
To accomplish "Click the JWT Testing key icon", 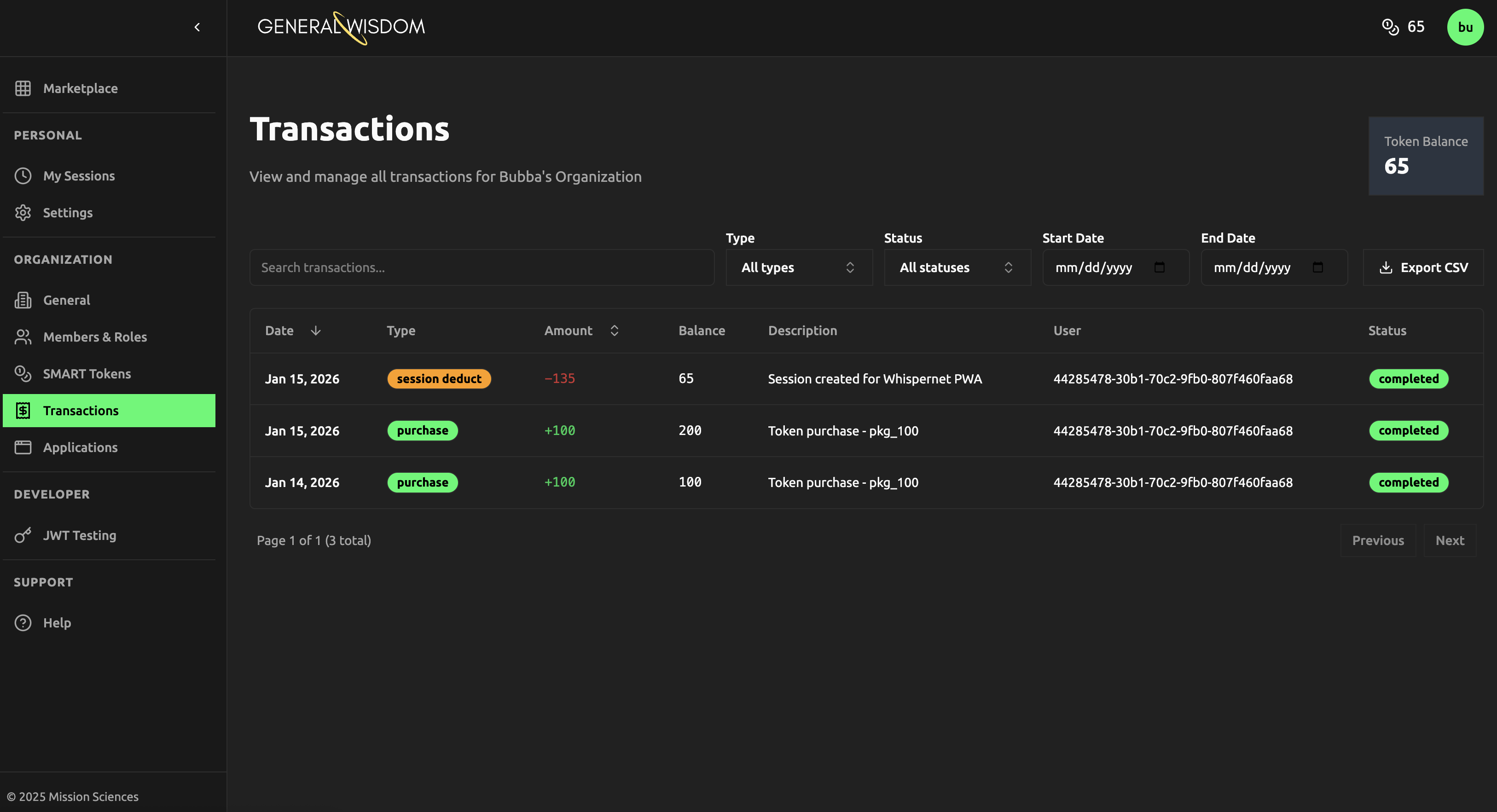I will [23, 535].
